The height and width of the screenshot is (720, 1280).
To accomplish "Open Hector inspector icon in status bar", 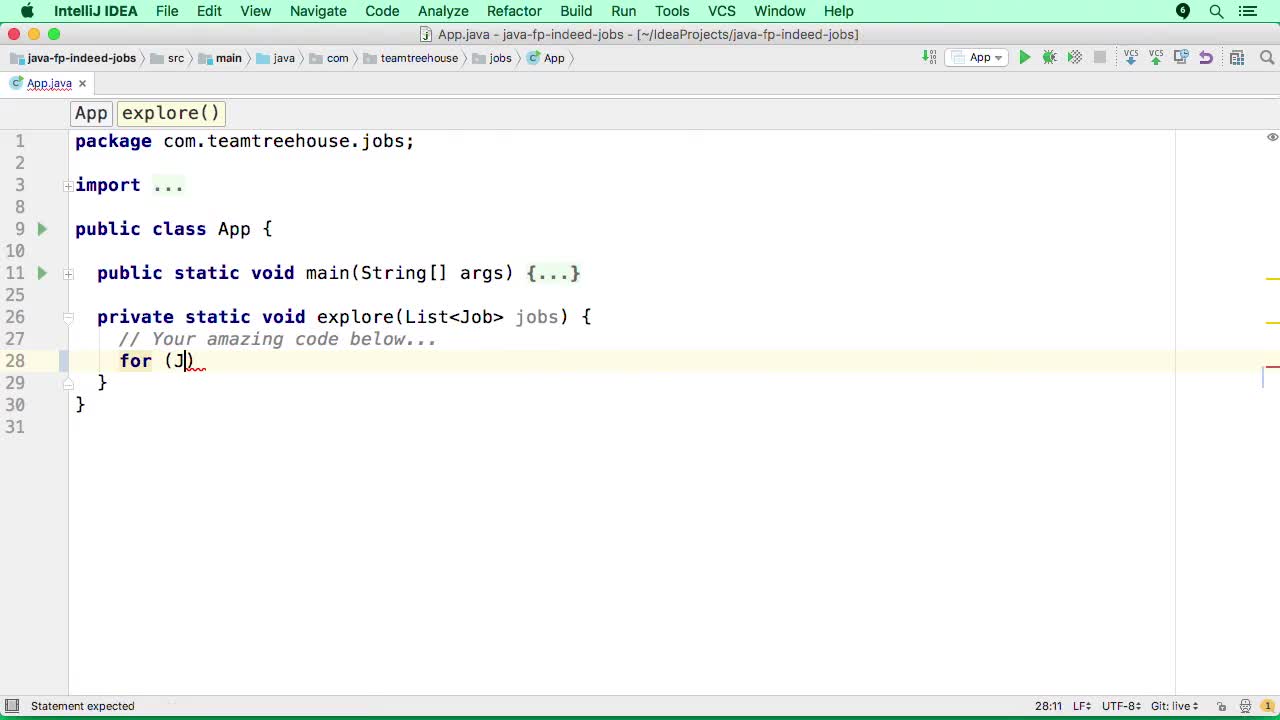I will 1246,706.
